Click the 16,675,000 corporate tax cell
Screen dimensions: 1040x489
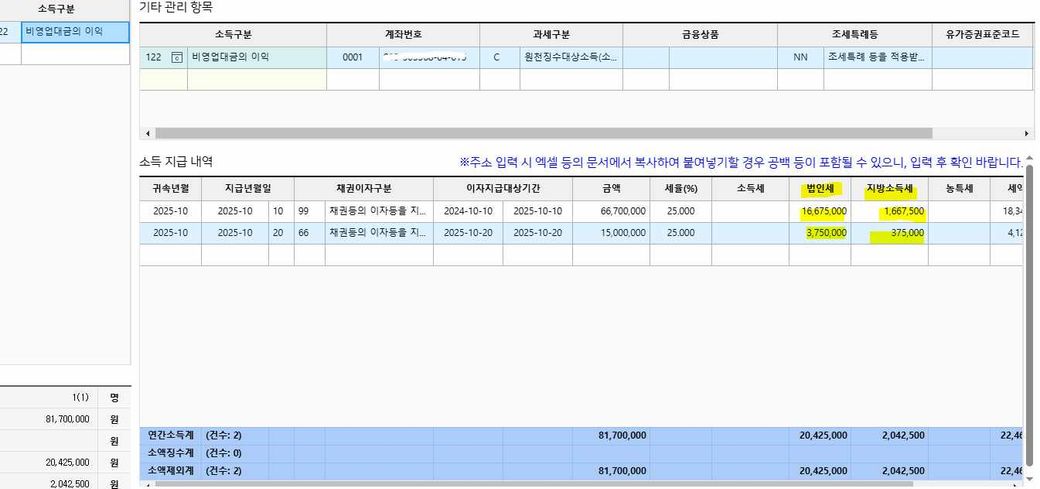click(x=824, y=212)
